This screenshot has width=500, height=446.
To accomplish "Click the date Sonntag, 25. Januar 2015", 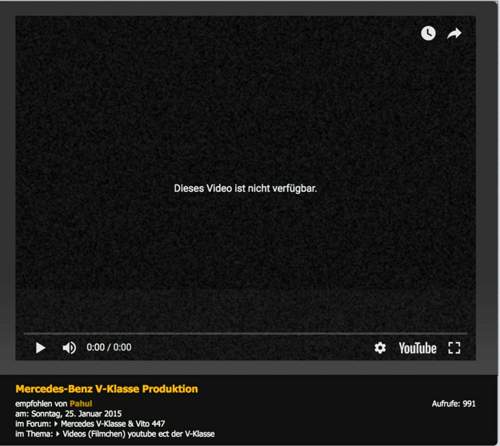I will point(76,414).
